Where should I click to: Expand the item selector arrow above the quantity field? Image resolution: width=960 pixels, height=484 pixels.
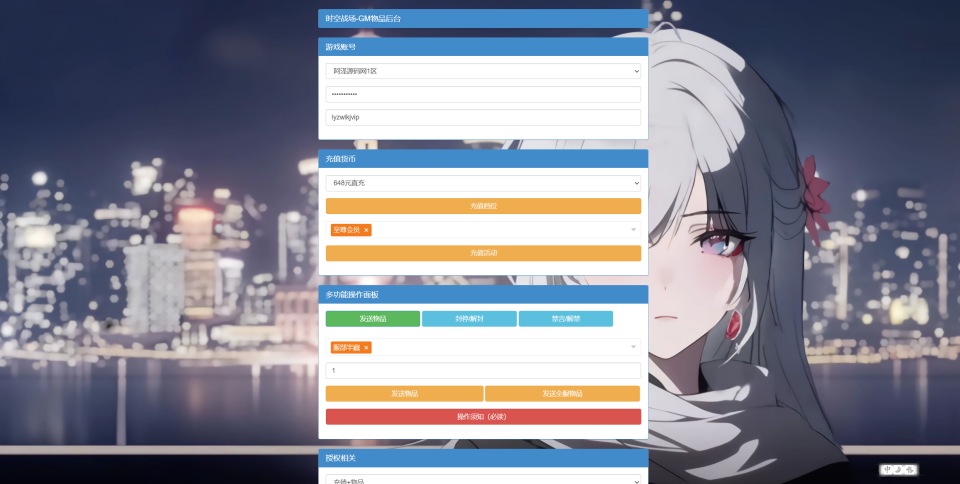633,348
